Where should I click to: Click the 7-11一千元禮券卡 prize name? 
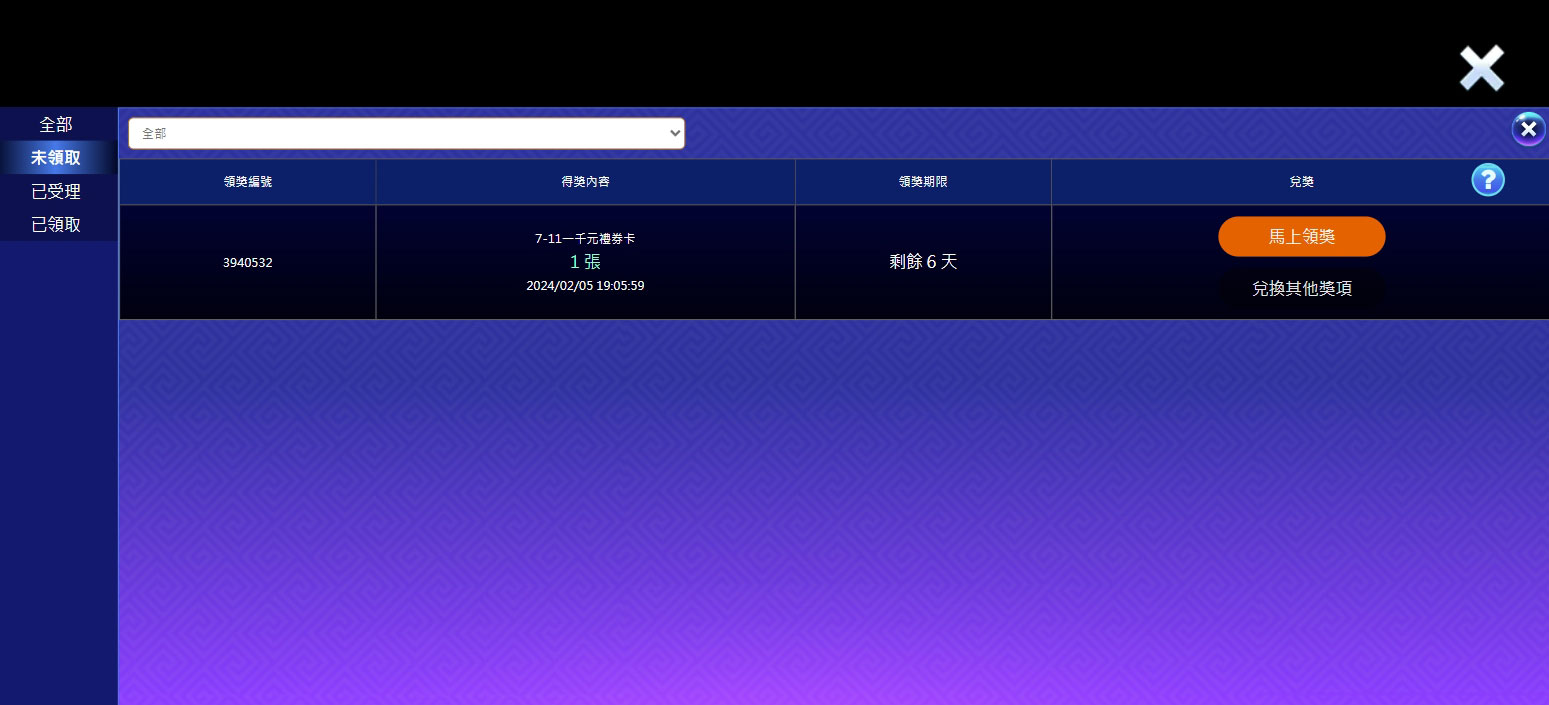tap(585, 239)
